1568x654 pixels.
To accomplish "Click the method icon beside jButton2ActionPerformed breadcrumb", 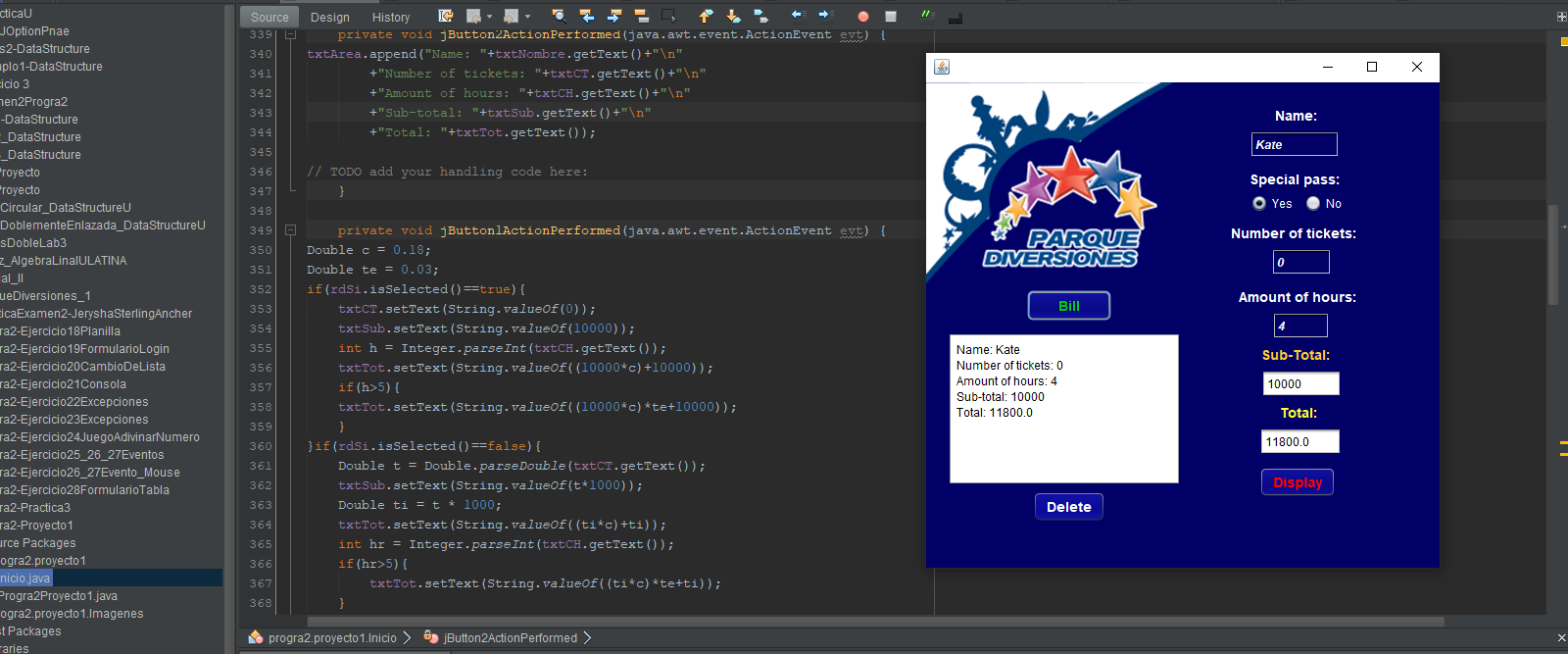I will [x=431, y=637].
